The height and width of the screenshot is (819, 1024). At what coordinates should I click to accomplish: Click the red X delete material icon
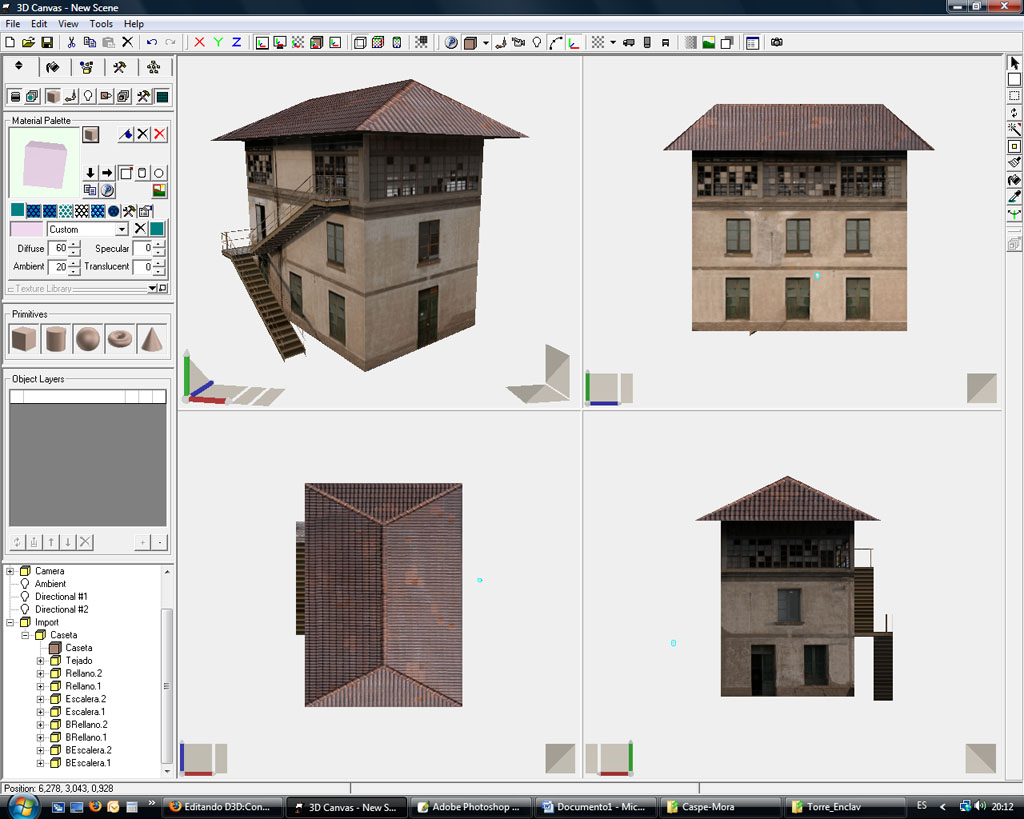coord(160,134)
